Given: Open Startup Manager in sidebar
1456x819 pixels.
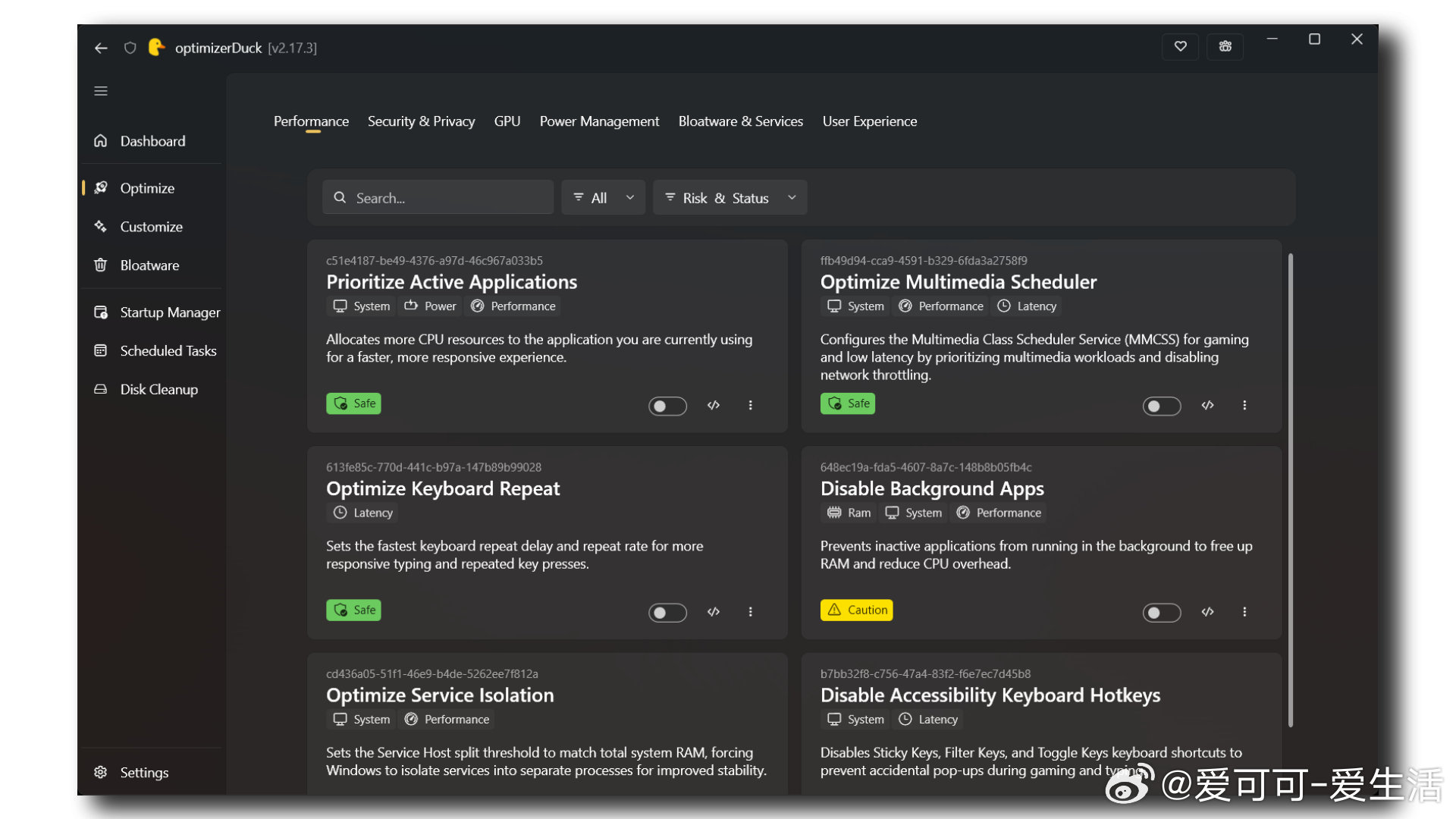Looking at the screenshot, I should tap(152, 312).
